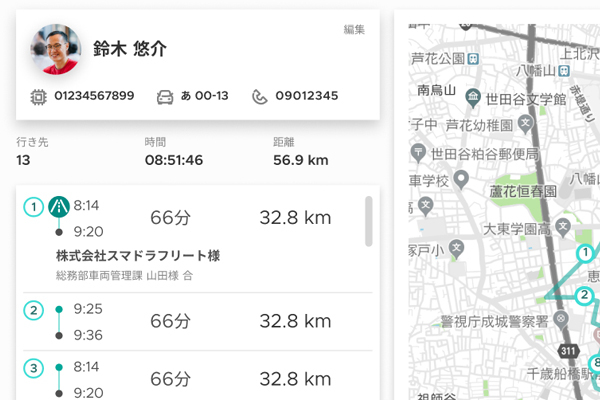Image resolution: width=600 pixels, height=400 pixels.
Task: Click the 編集 edit link
Action: [x=354, y=29]
